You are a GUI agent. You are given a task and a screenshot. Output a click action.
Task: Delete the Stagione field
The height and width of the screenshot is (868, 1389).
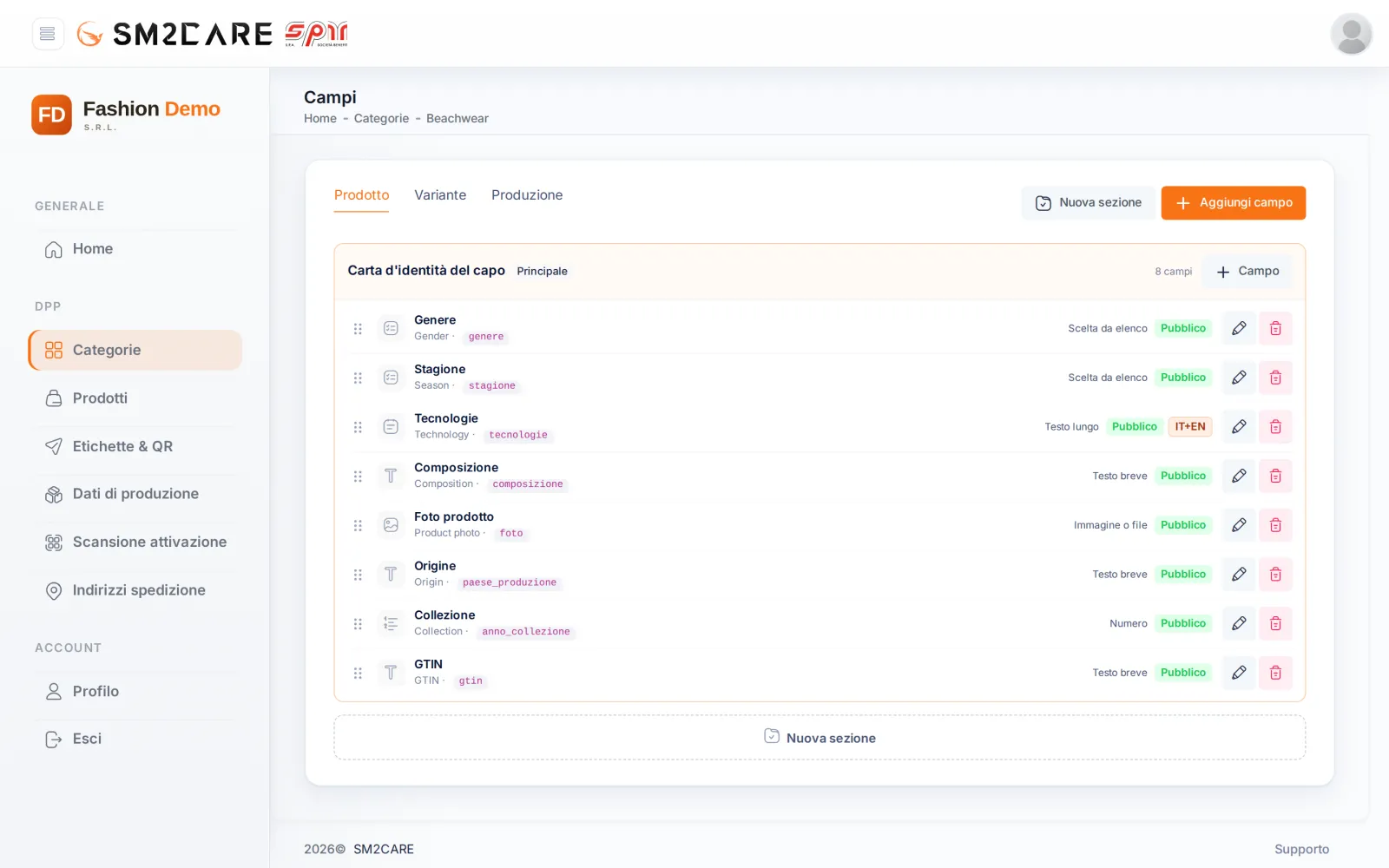click(1275, 378)
